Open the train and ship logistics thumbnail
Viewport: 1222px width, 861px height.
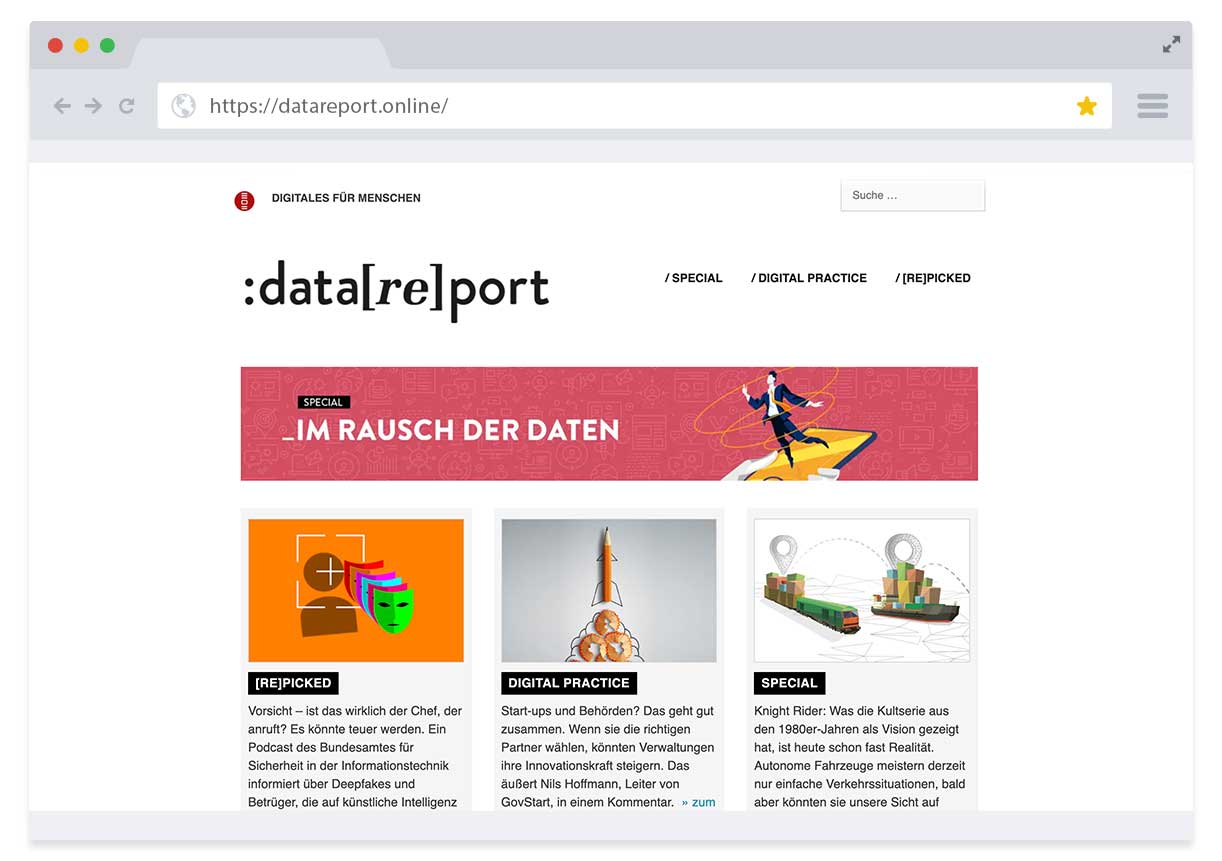pos(862,590)
